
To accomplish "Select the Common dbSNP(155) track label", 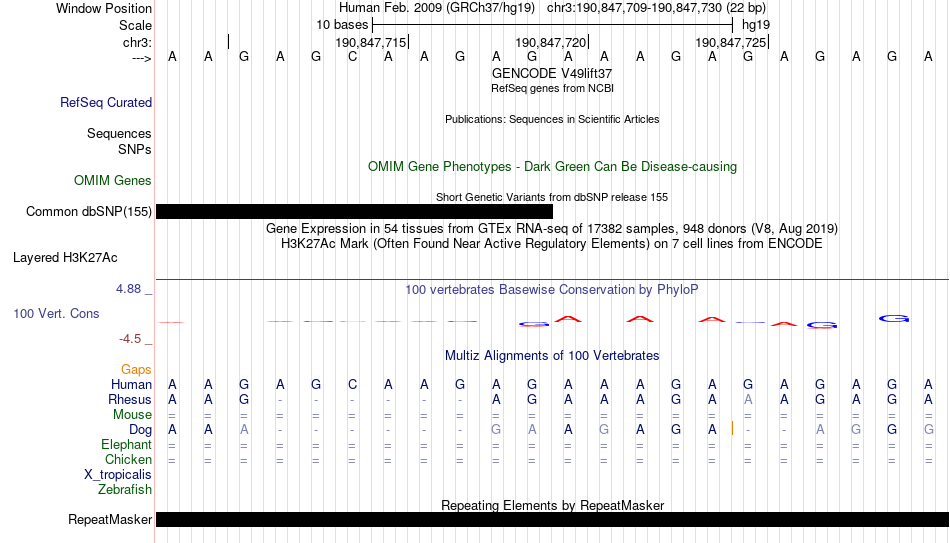I will point(88,212).
